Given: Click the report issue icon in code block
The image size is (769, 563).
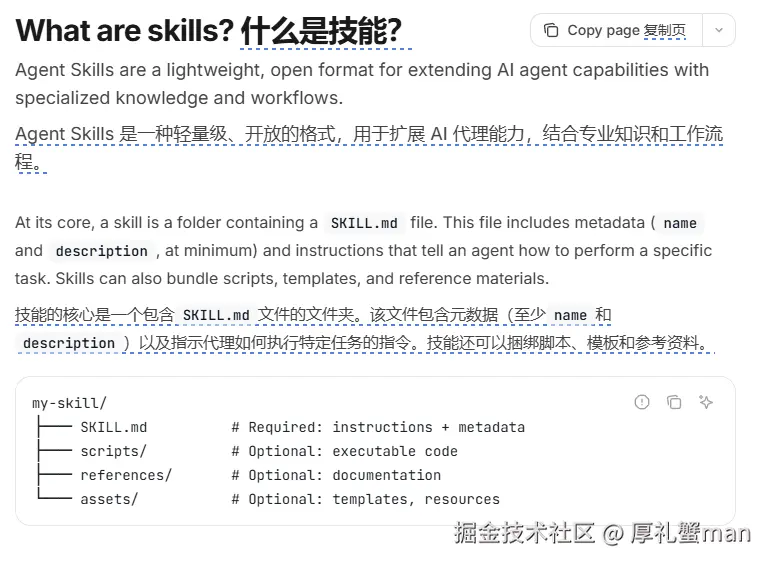Looking at the screenshot, I should (x=641, y=402).
